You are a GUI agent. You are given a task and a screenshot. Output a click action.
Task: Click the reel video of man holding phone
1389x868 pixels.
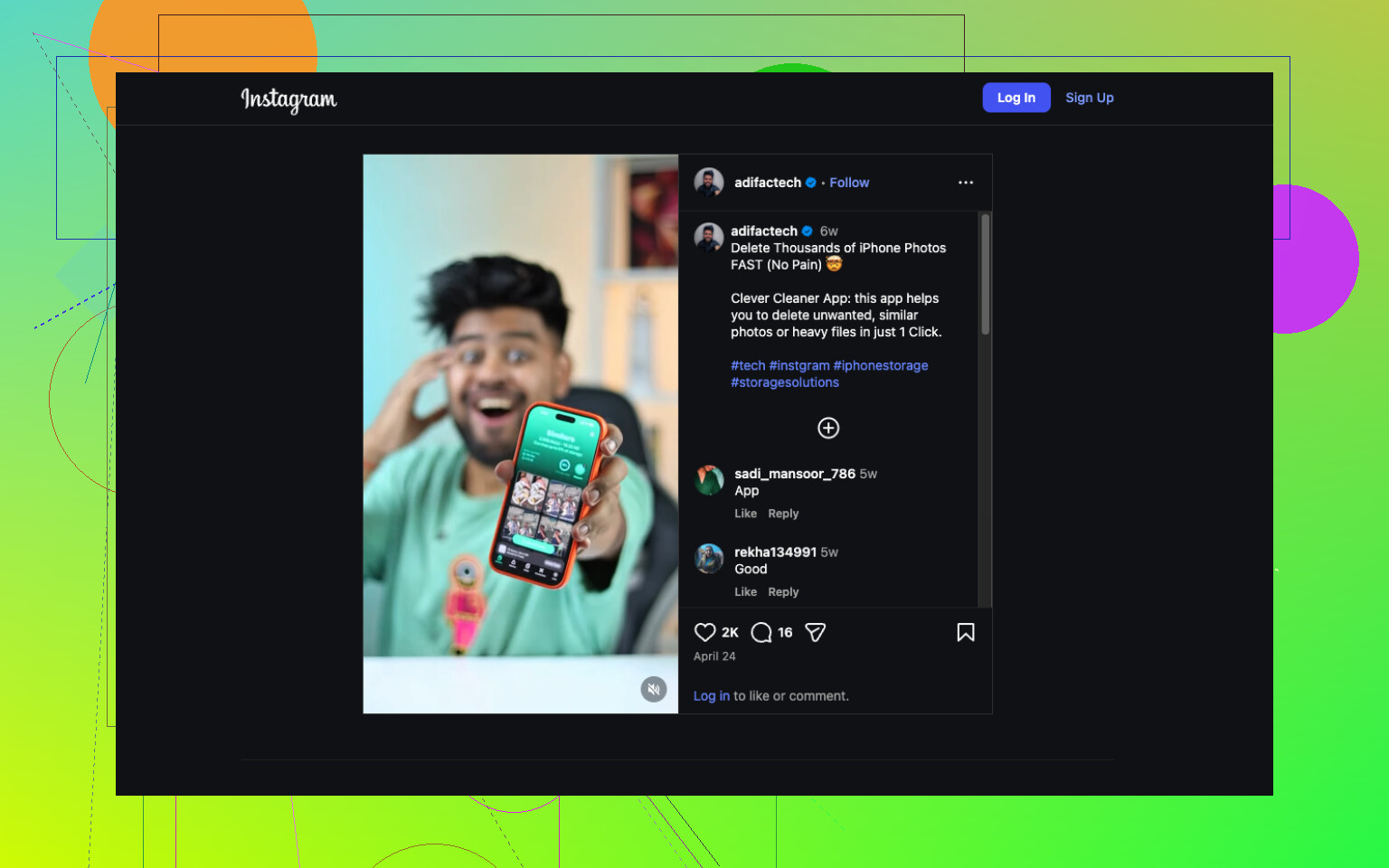(x=521, y=434)
